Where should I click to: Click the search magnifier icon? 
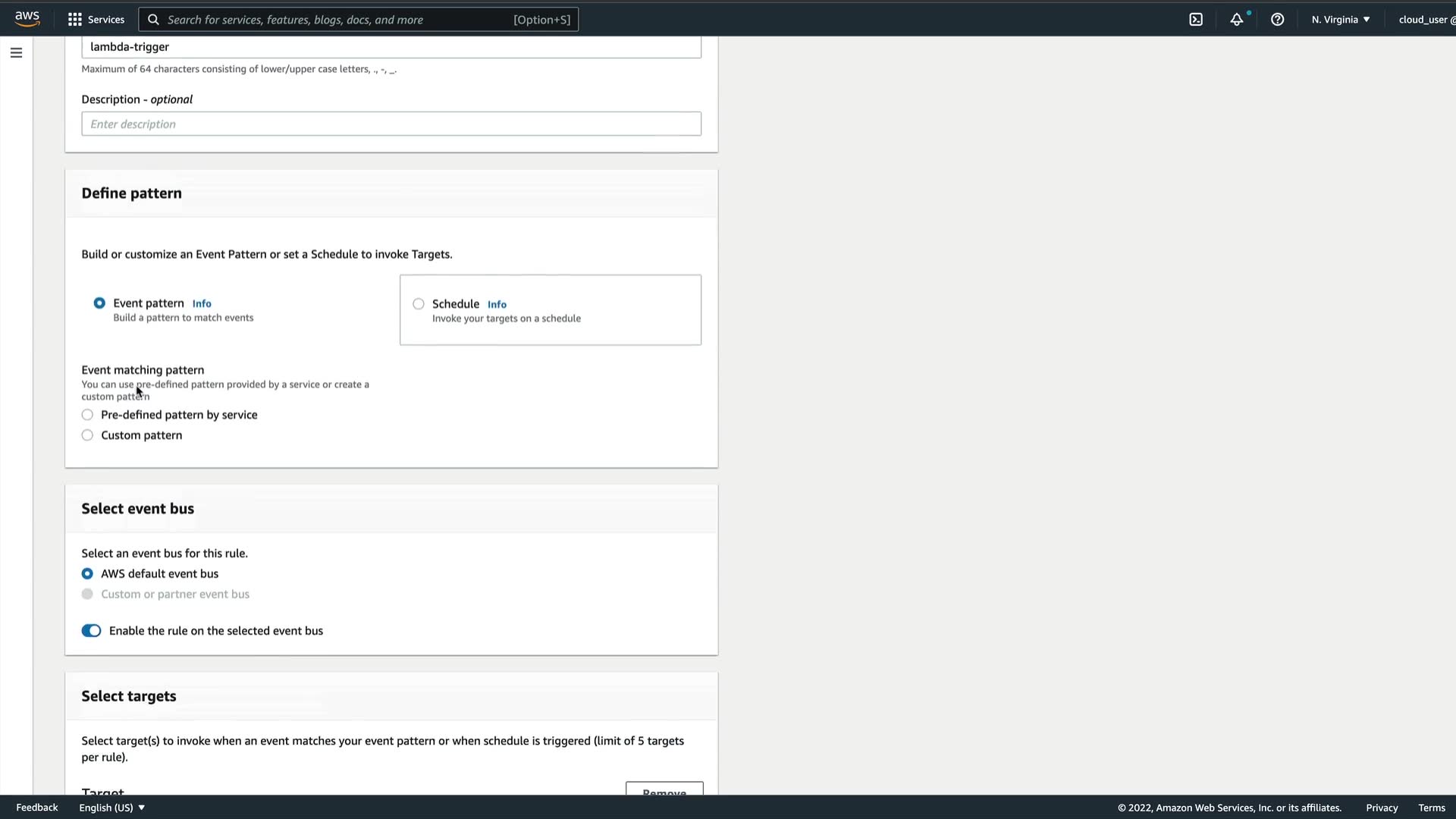(153, 20)
